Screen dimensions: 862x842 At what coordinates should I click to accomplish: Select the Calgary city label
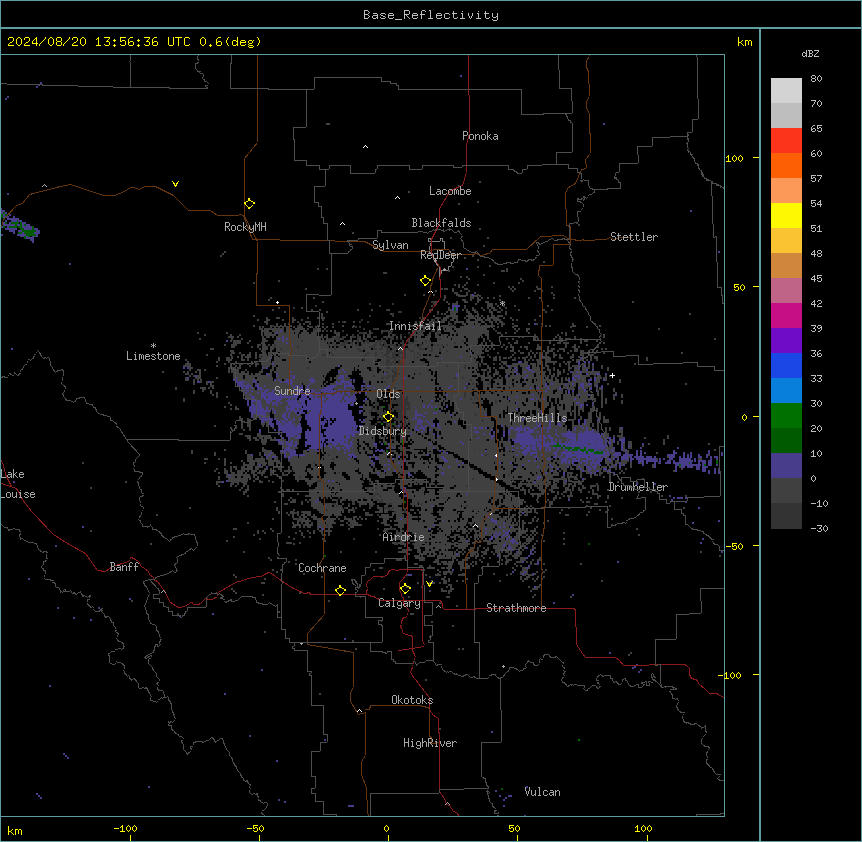pos(399,603)
